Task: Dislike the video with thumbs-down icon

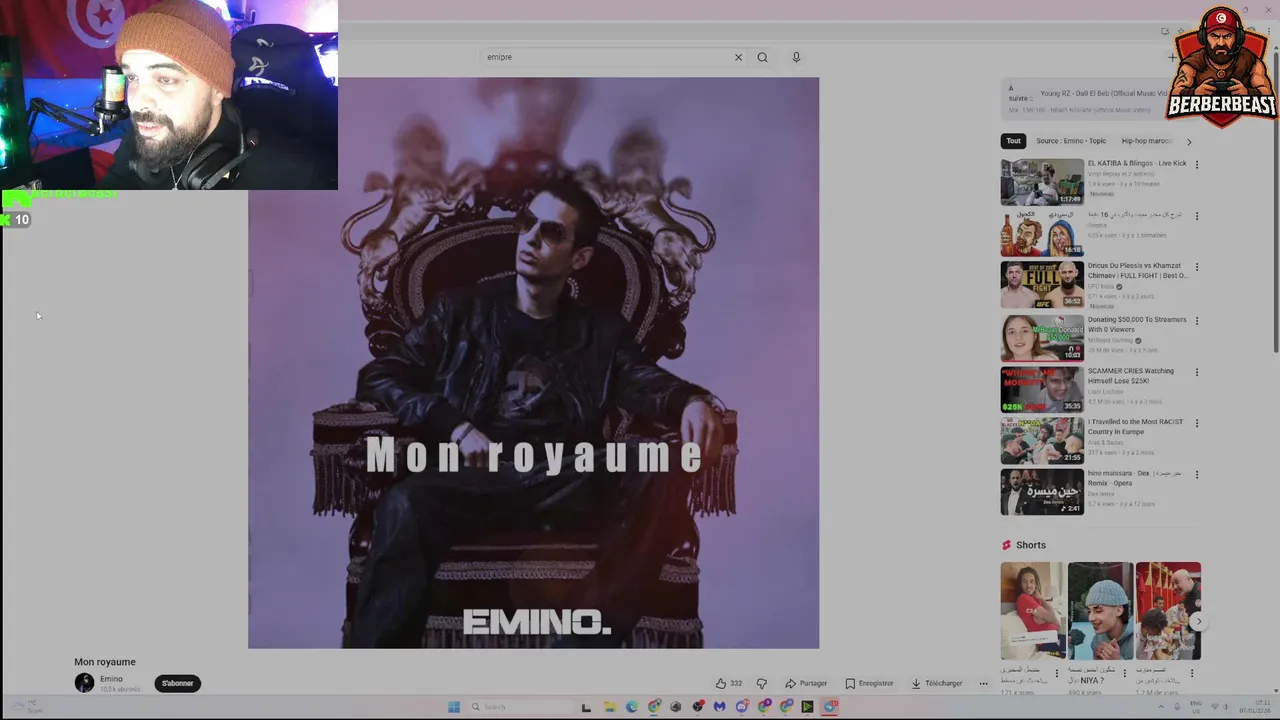Action: click(762, 683)
